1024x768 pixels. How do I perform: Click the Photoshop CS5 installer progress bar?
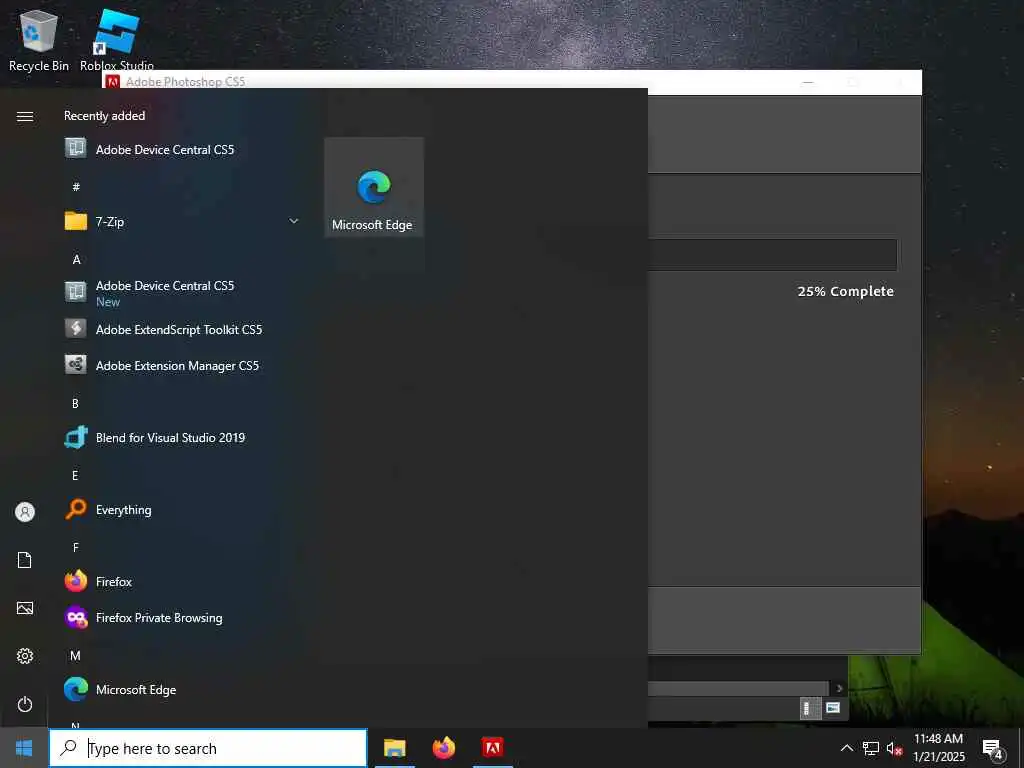pos(772,255)
